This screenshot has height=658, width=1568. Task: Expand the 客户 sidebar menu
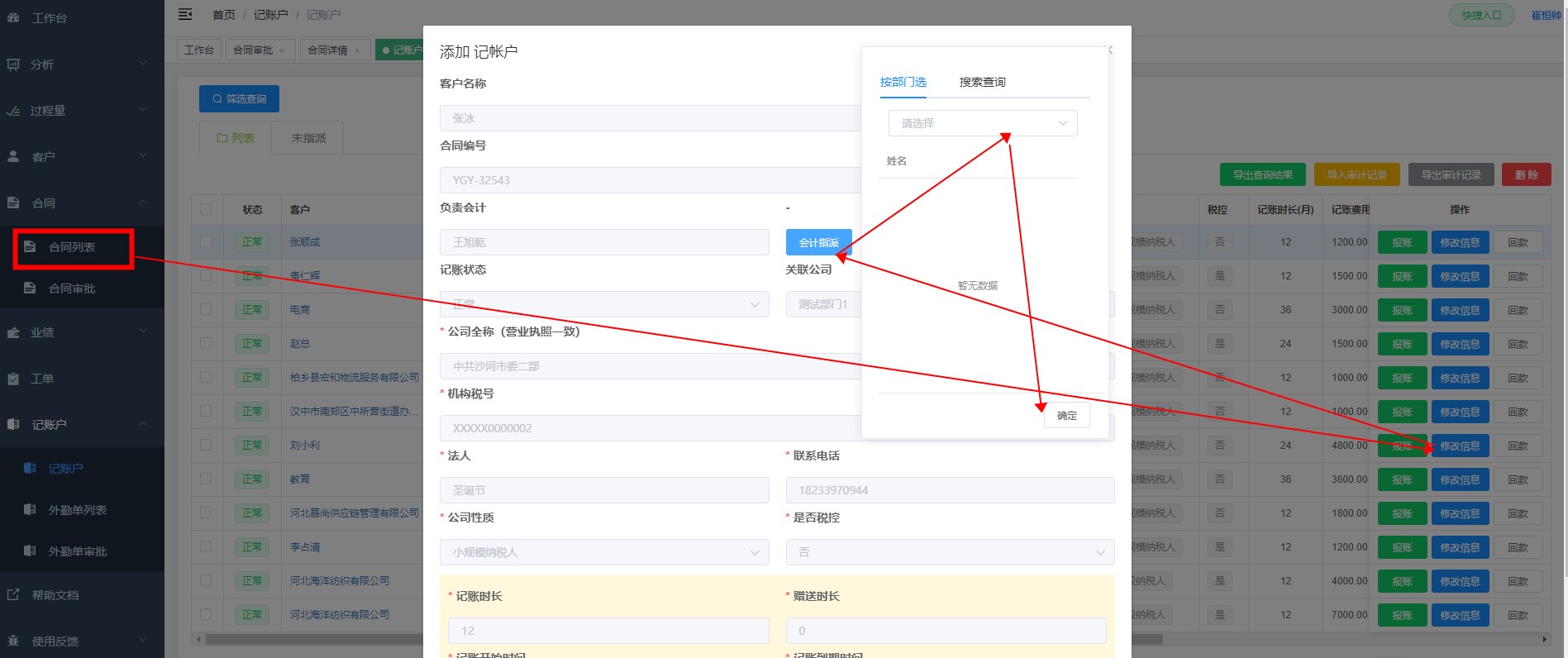143,156
